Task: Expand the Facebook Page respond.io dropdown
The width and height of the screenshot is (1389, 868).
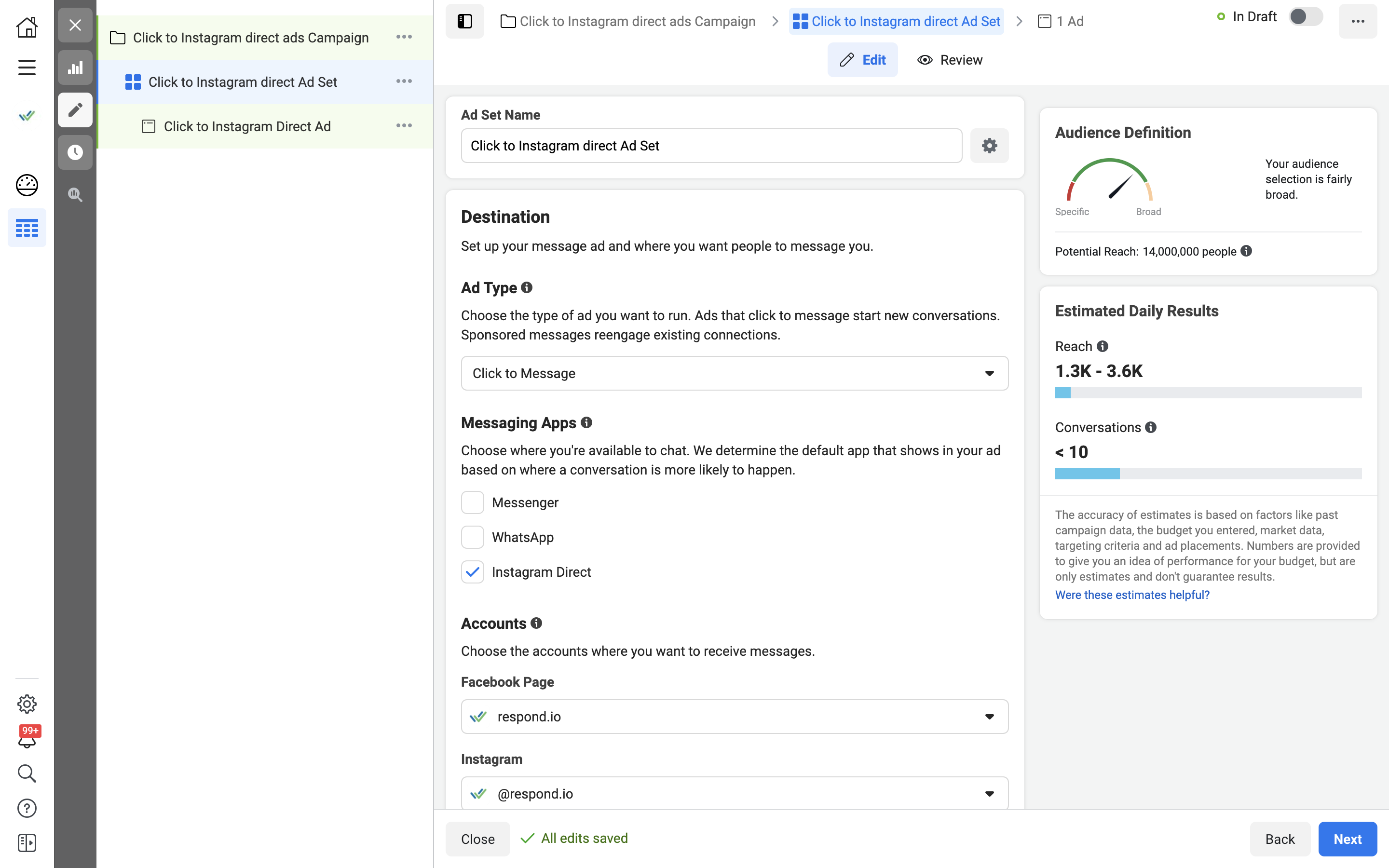Action: click(x=989, y=716)
